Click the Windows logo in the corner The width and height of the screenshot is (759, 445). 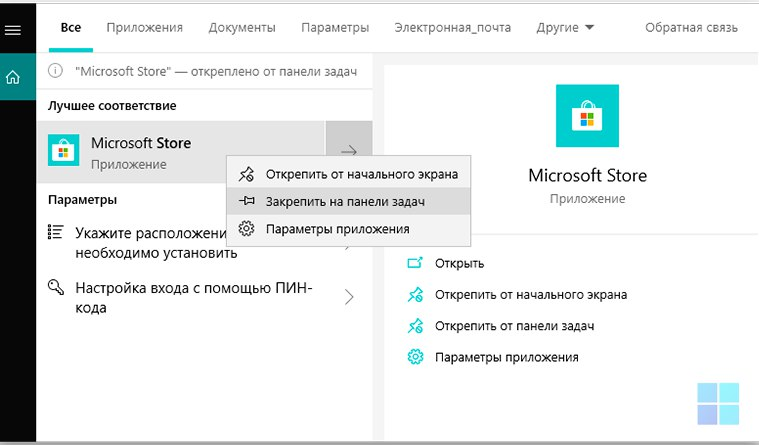(719, 403)
